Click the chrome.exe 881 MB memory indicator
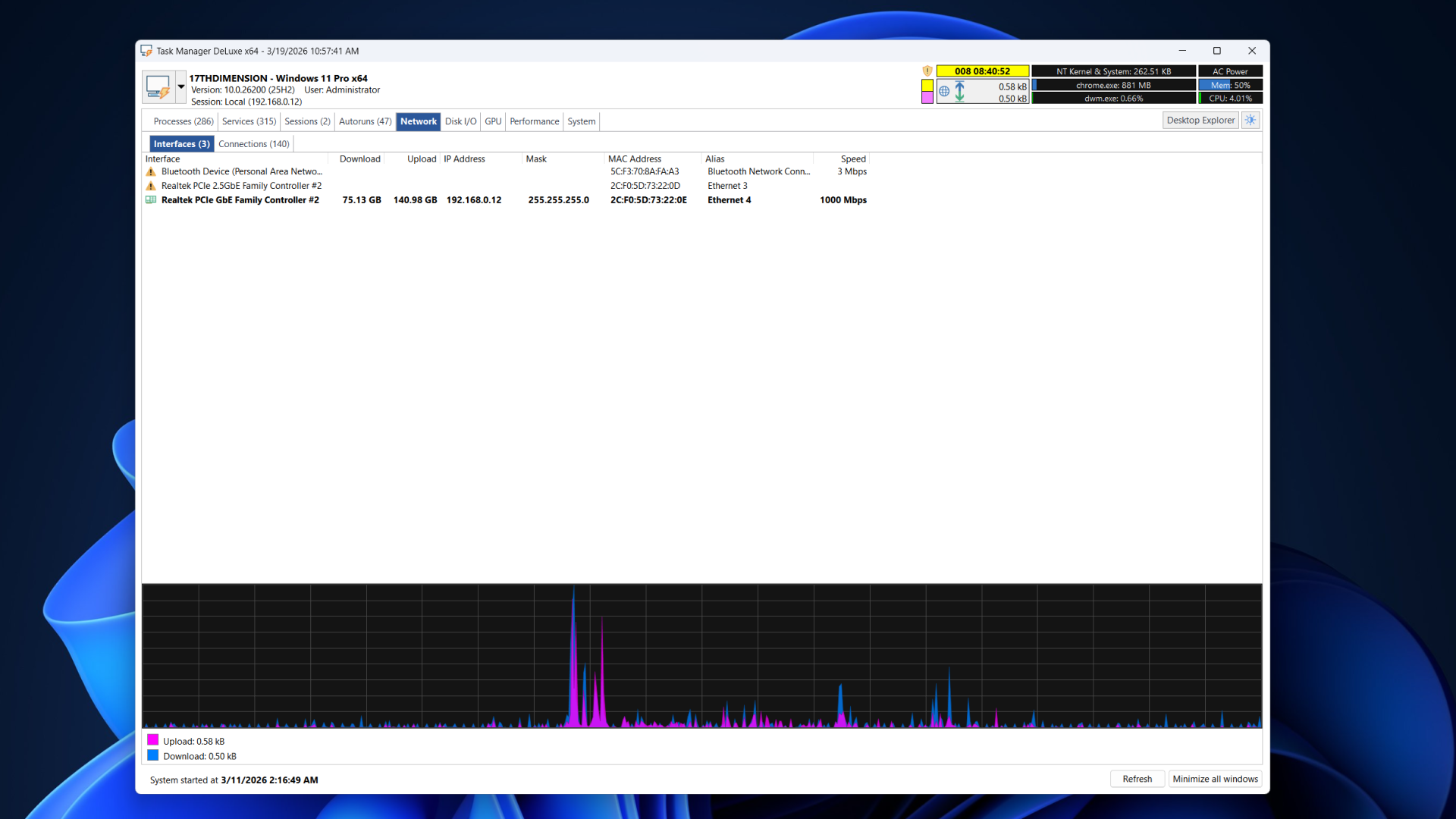 [x=1113, y=85]
